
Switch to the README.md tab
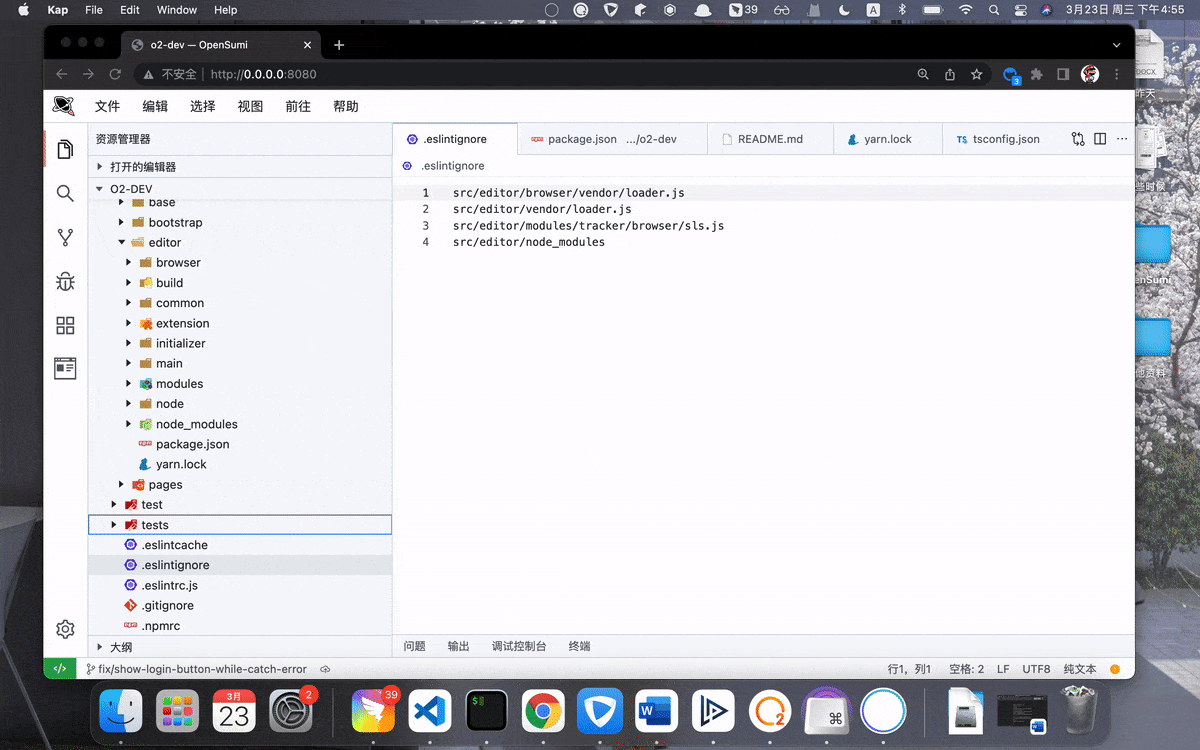tap(770, 138)
